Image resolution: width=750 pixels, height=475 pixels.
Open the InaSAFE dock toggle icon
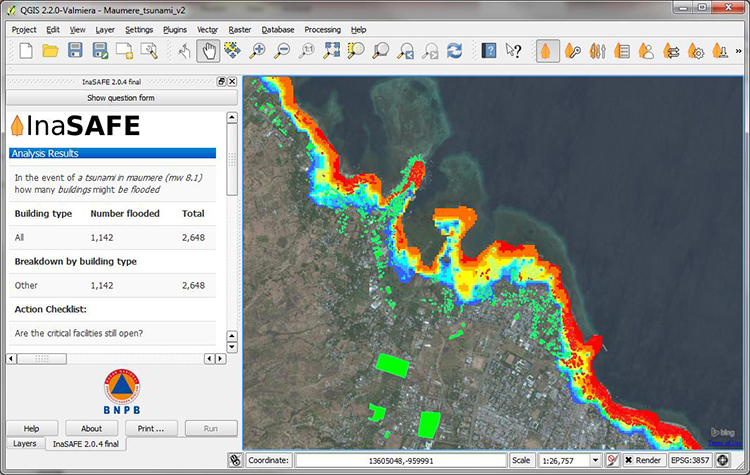tap(548, 51)
